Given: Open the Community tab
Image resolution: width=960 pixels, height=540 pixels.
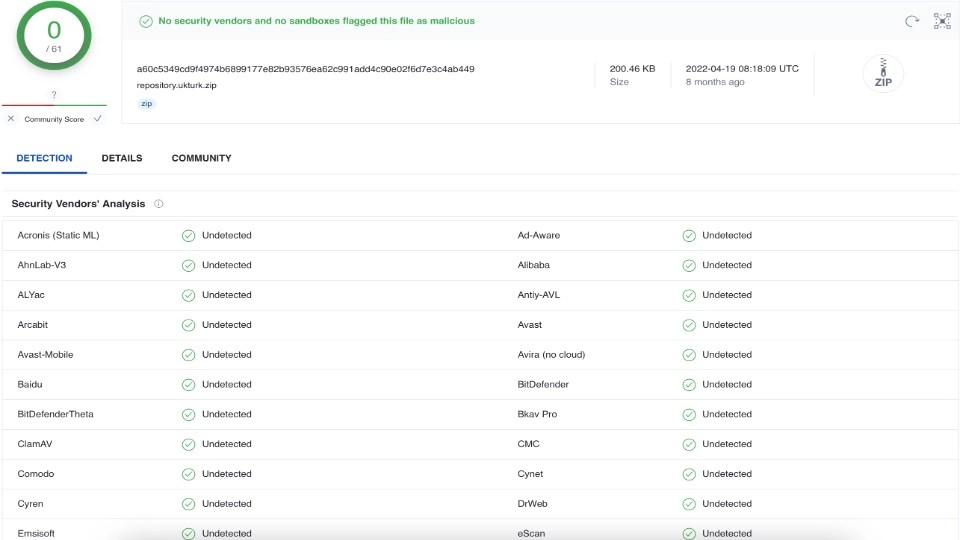Looking at the screenshot, I should pos(201,158).
